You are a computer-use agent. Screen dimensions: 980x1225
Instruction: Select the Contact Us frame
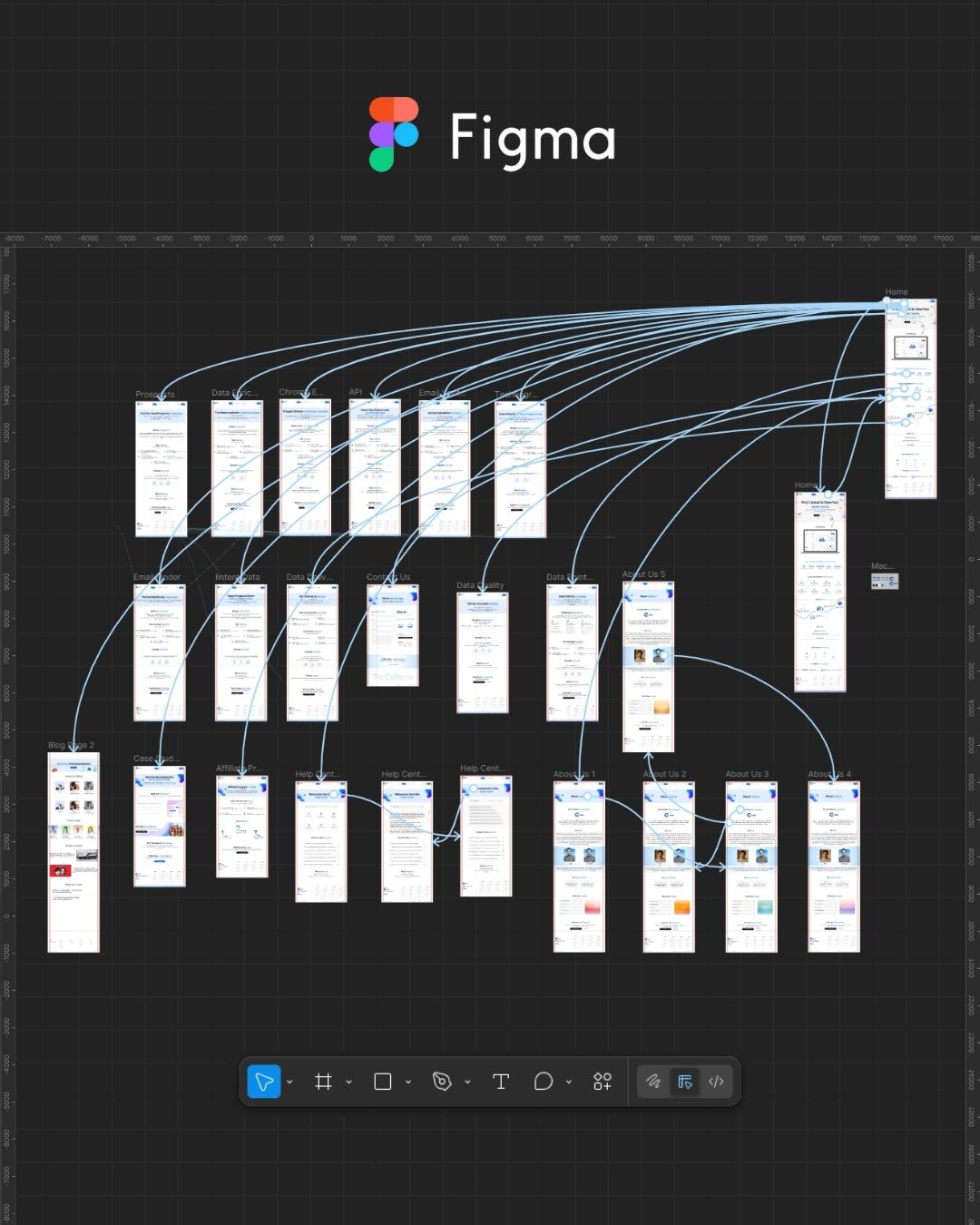tap(393, 635)
